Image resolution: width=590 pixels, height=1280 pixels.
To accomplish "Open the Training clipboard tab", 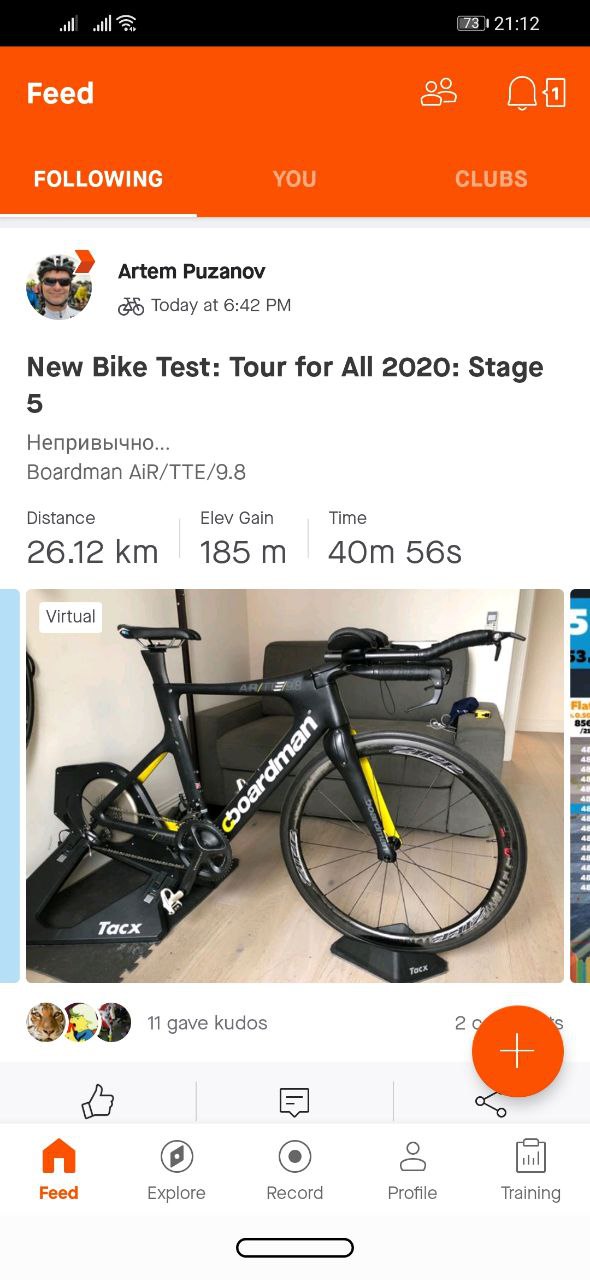I will (x=530, y=1170).
